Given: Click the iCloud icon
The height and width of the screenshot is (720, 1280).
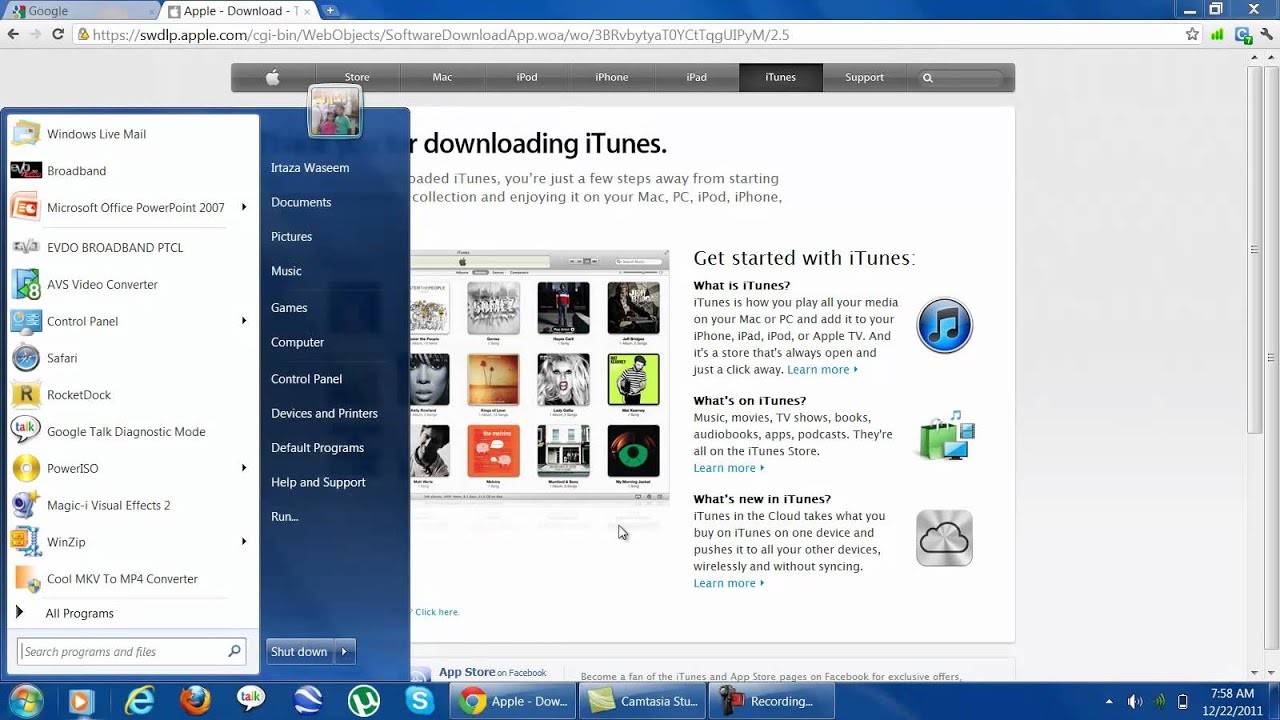Looking at the screenshot, I should click(x=944, y=538).
